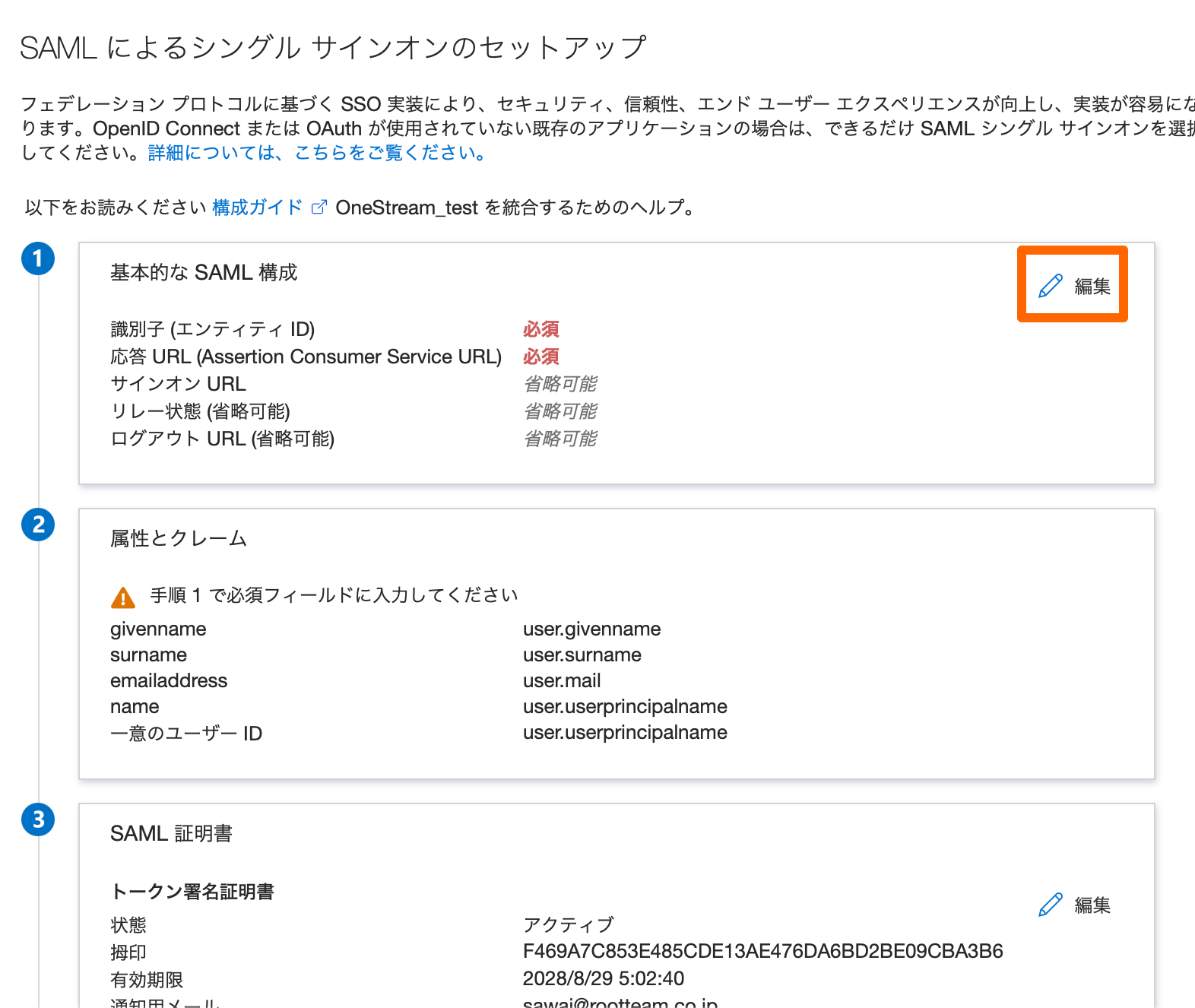
Task: Click the external link icon beside 構成ガイド
Action: 319,207
